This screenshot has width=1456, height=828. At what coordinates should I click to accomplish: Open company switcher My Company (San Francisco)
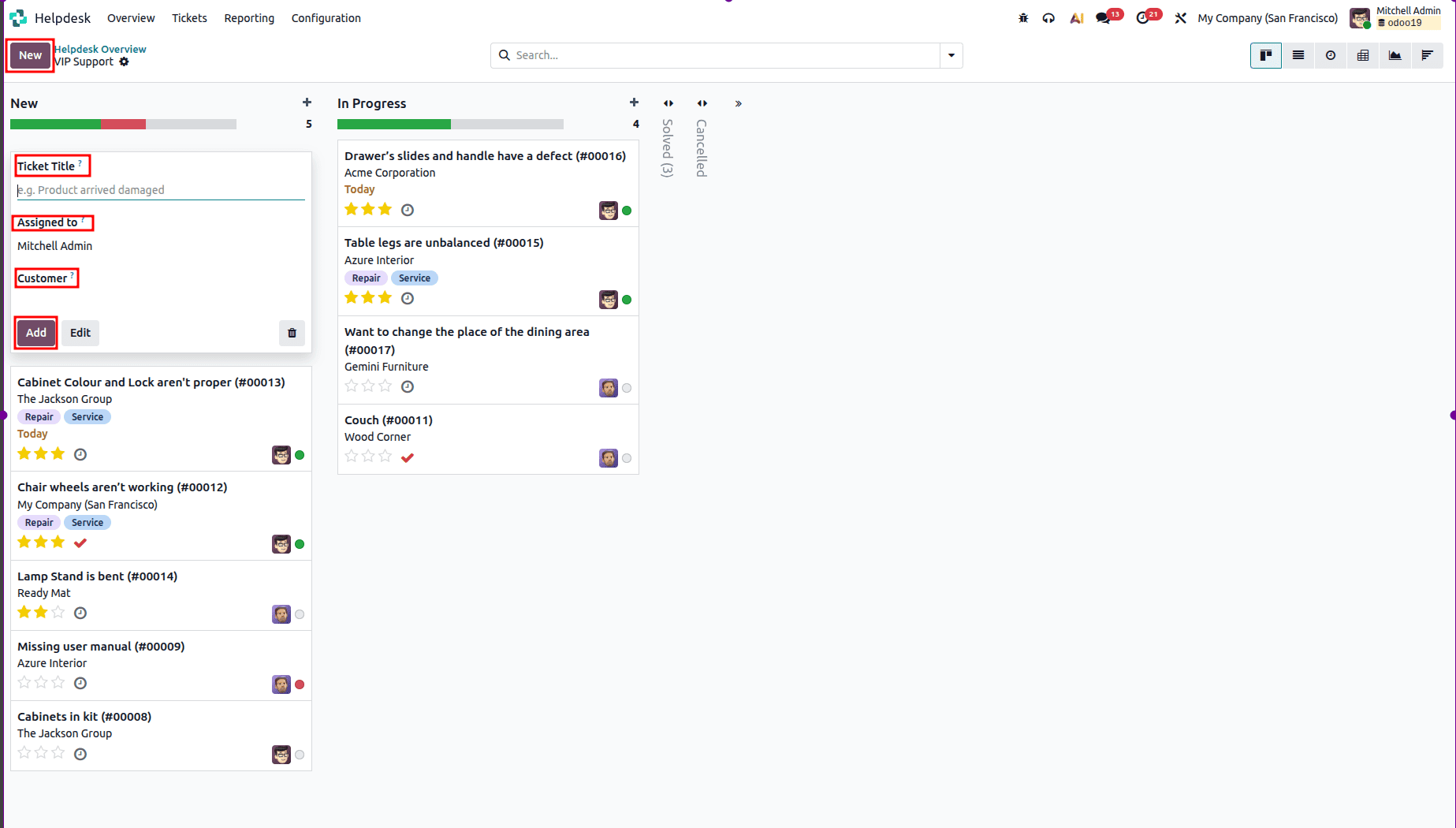[x=1268, y=18]
